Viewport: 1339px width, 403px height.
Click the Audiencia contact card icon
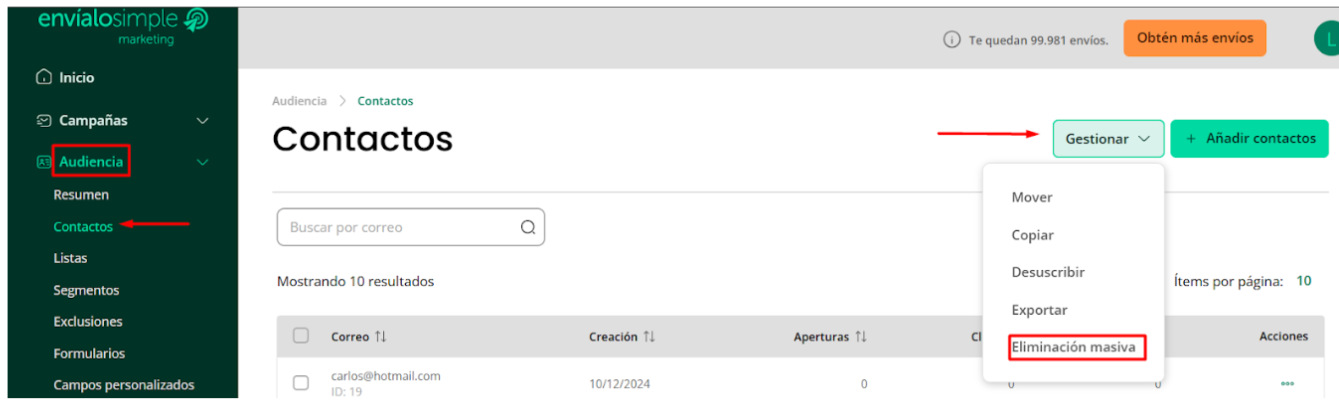coord(43,162)
